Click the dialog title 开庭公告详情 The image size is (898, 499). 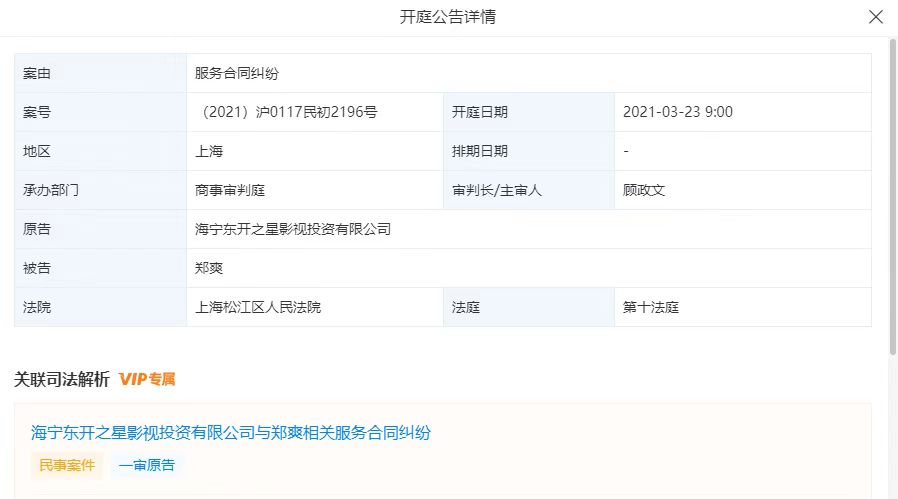click(448, 17)
